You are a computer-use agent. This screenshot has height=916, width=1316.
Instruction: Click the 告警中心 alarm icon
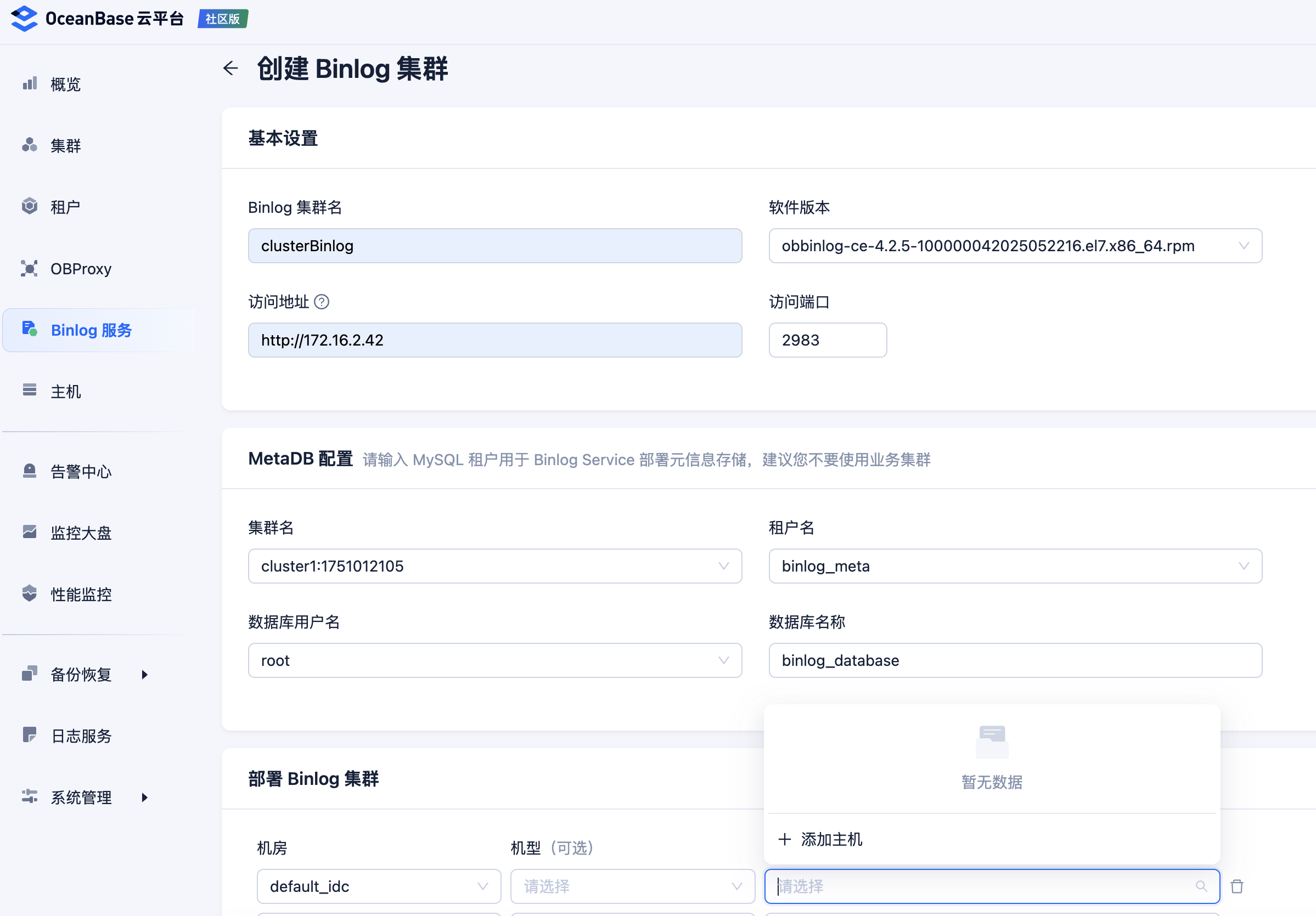point(30,471)
